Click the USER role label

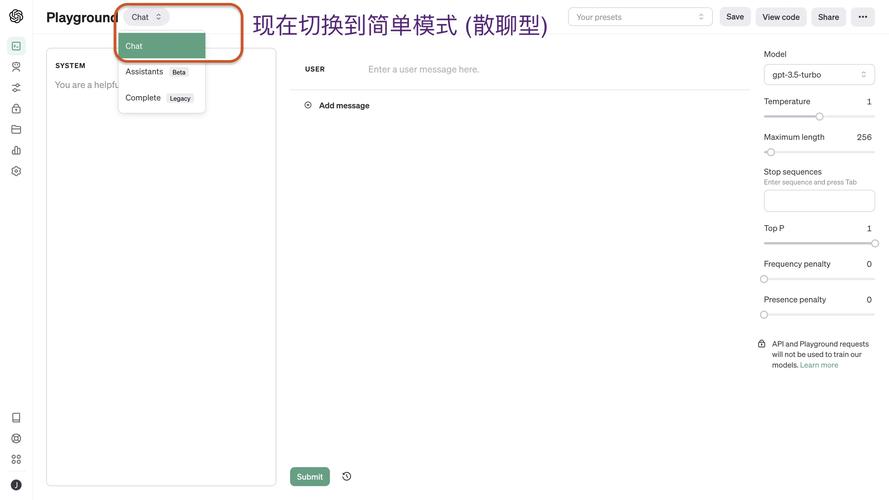315,69
